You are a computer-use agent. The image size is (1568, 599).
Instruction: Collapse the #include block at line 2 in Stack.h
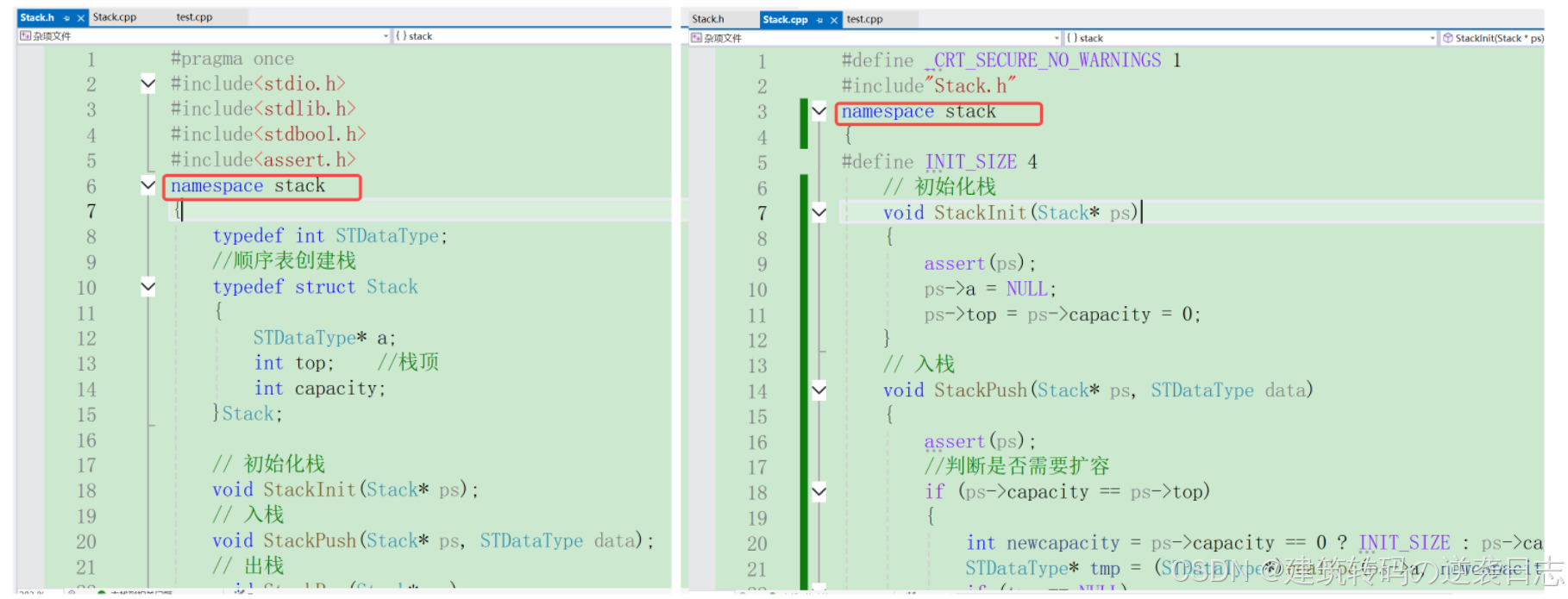coord(148,84)
